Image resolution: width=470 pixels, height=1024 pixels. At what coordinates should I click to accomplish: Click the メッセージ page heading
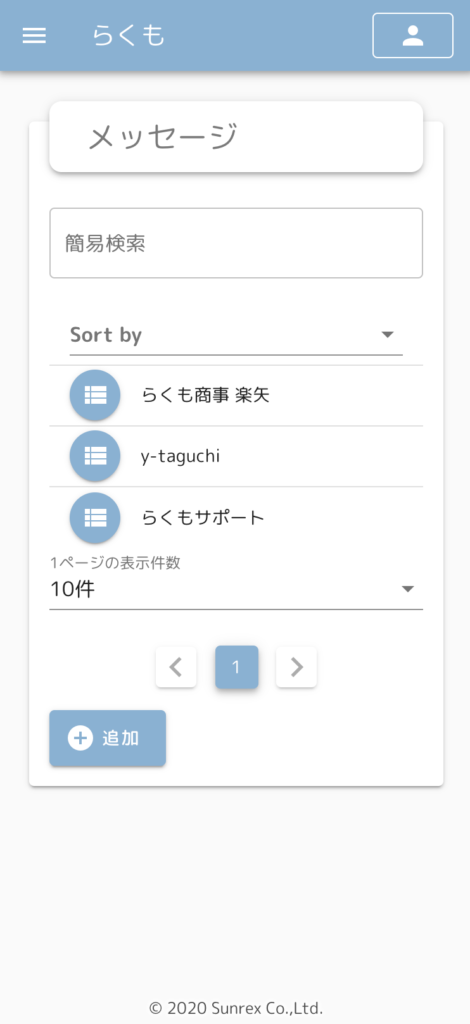coord(163,137)
